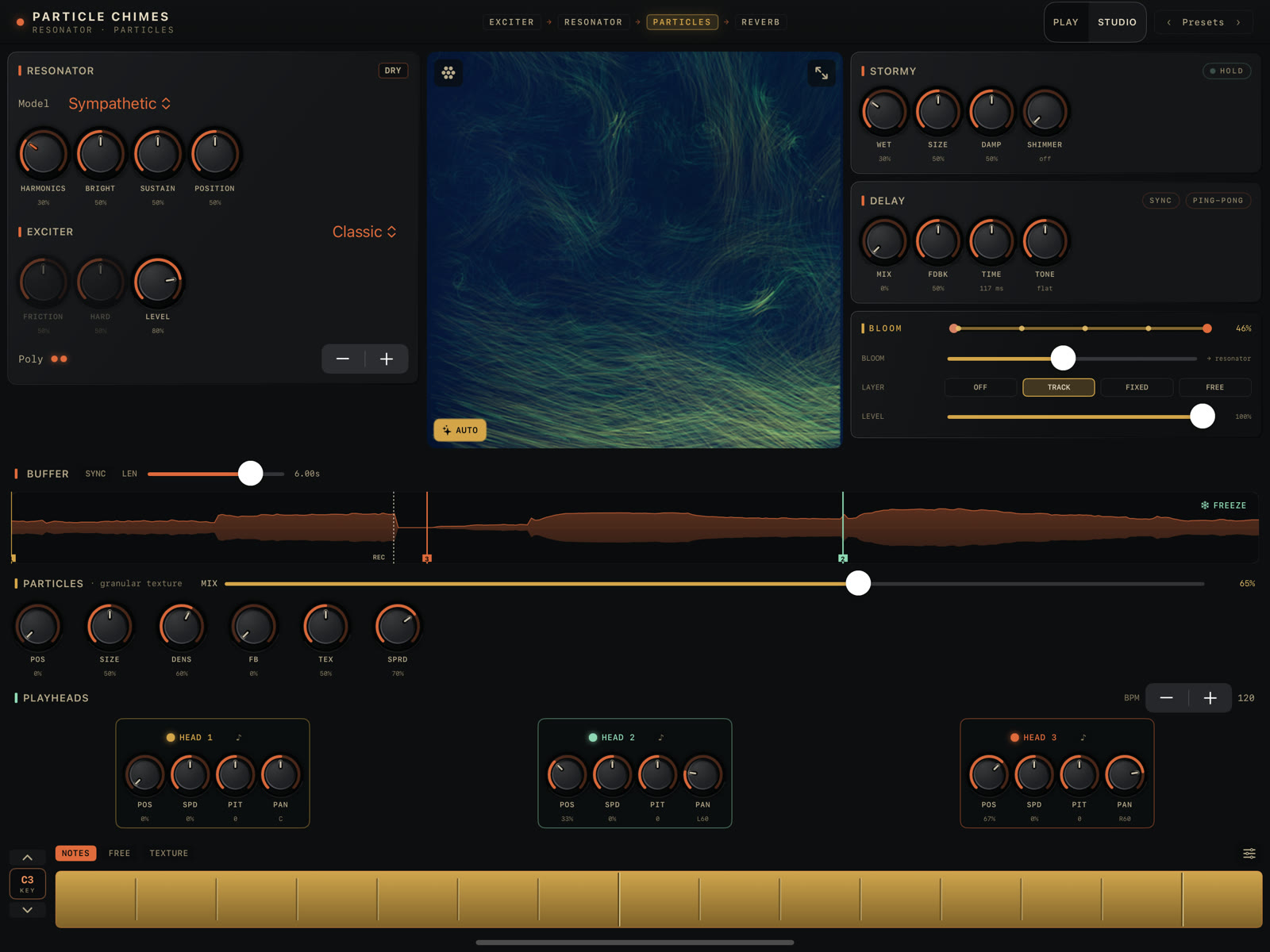This screenshot has height=952, width=1270.
Task: Click the Head 3 Pos knob
Action: click(x=989, y=774)
